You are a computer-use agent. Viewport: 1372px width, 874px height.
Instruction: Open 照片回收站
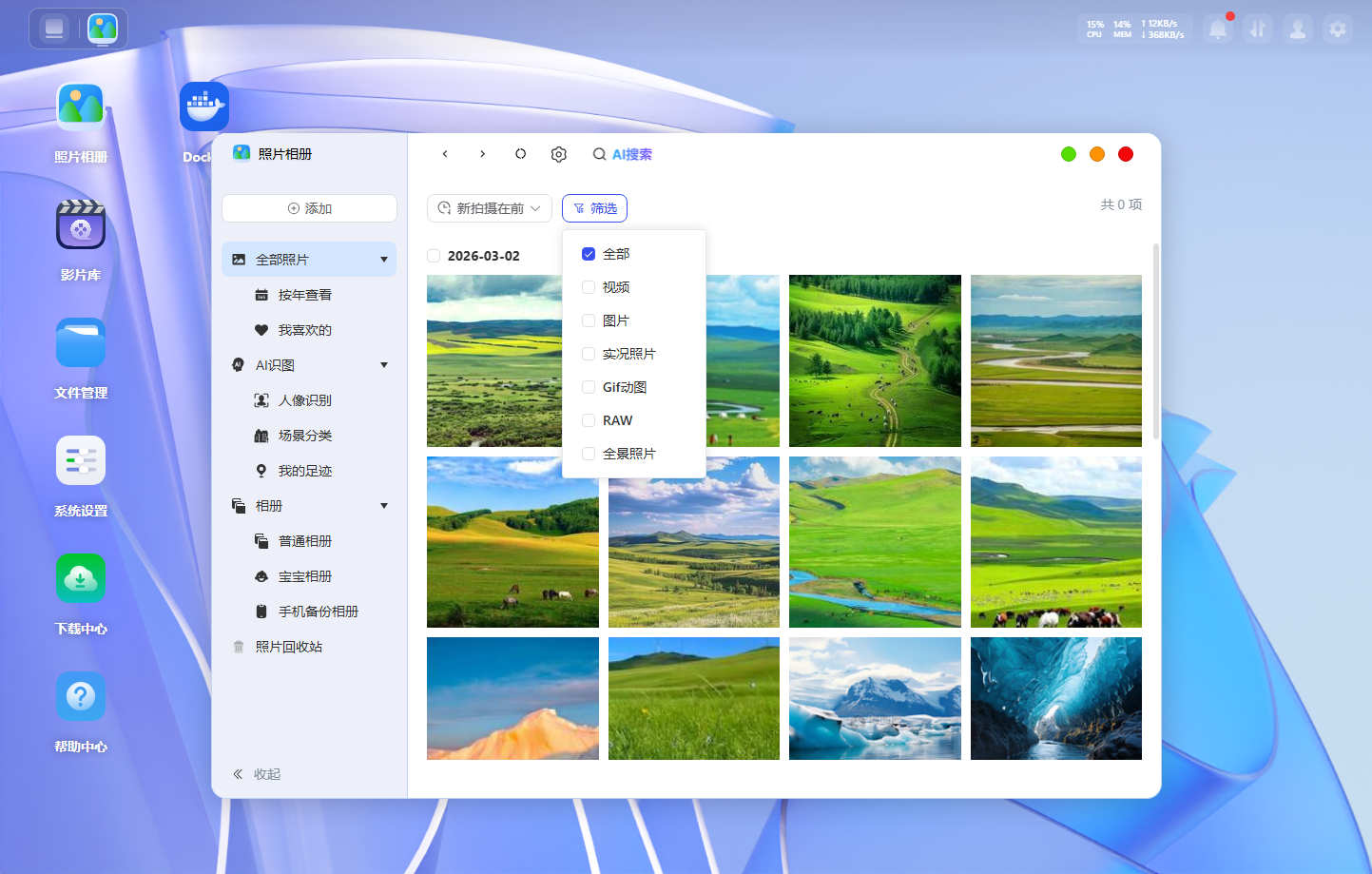(x=309, y=647)
